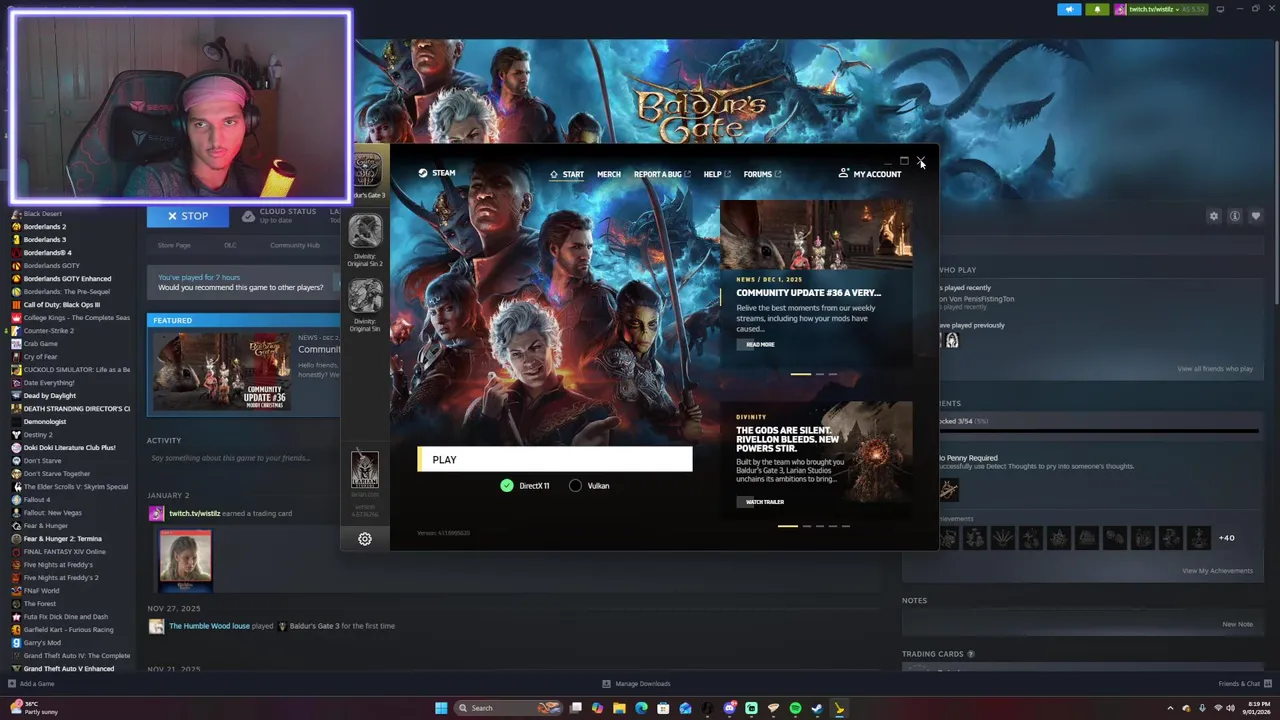Click the taskbar weather widget
This screenshot has height=720, width=1280.
point(34,708)
